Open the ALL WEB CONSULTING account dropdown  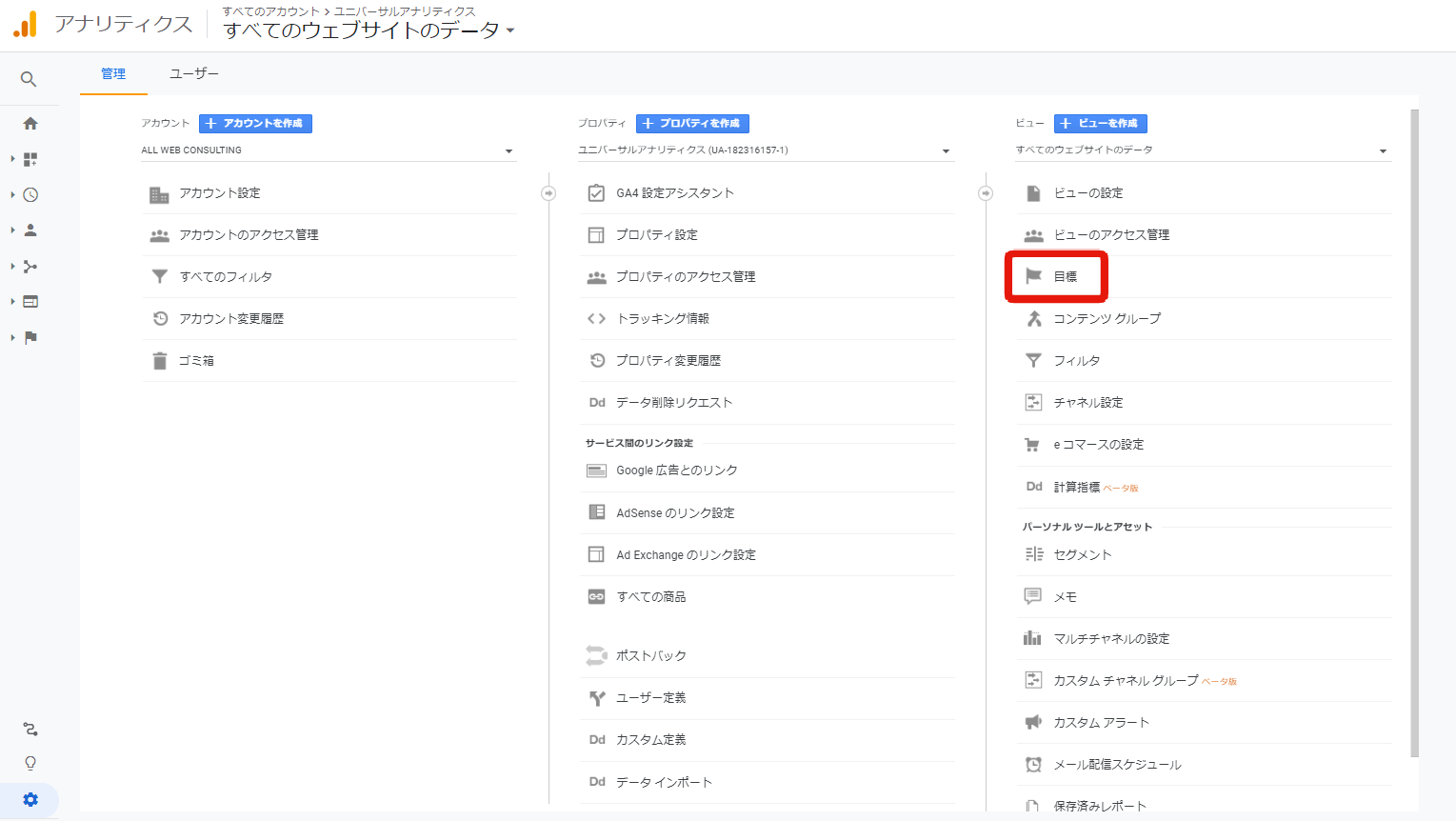coord(329,150)
